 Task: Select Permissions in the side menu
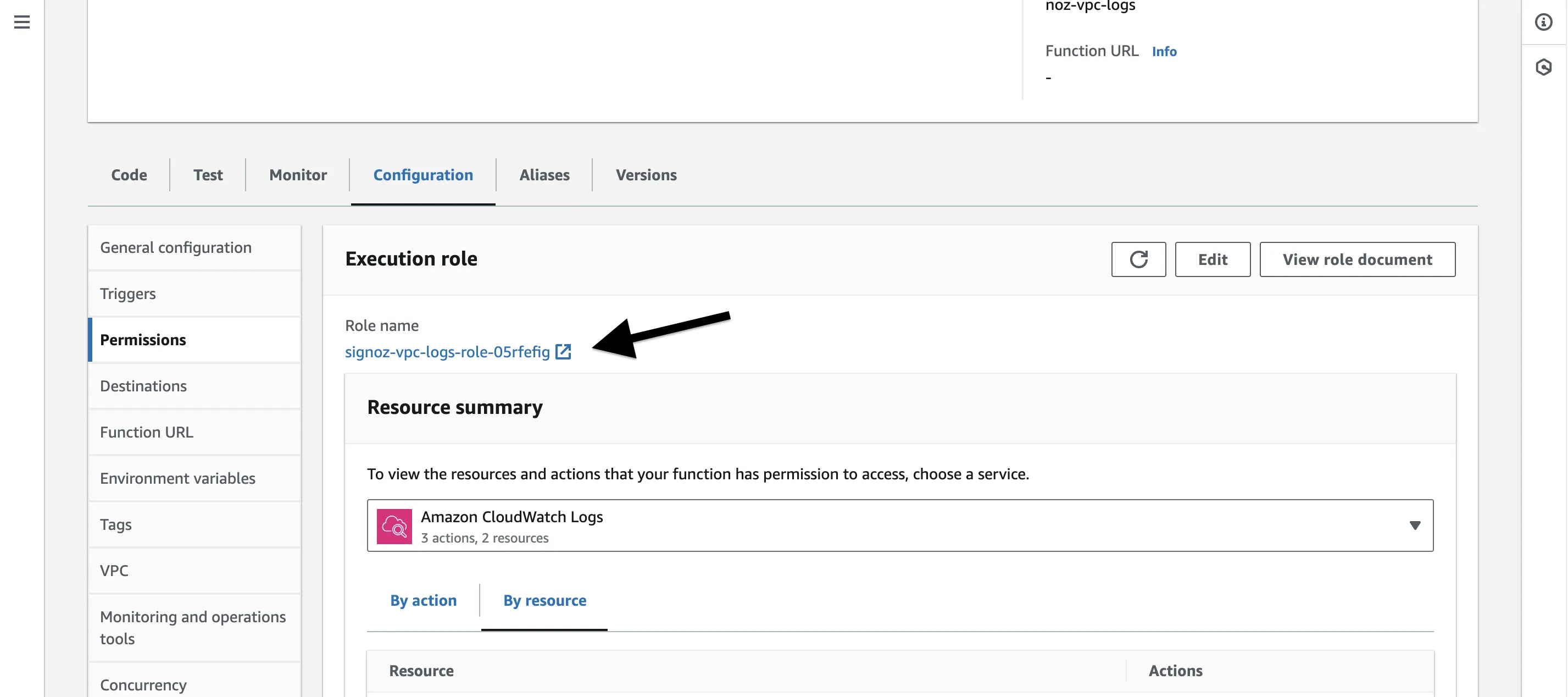point(194,340)
